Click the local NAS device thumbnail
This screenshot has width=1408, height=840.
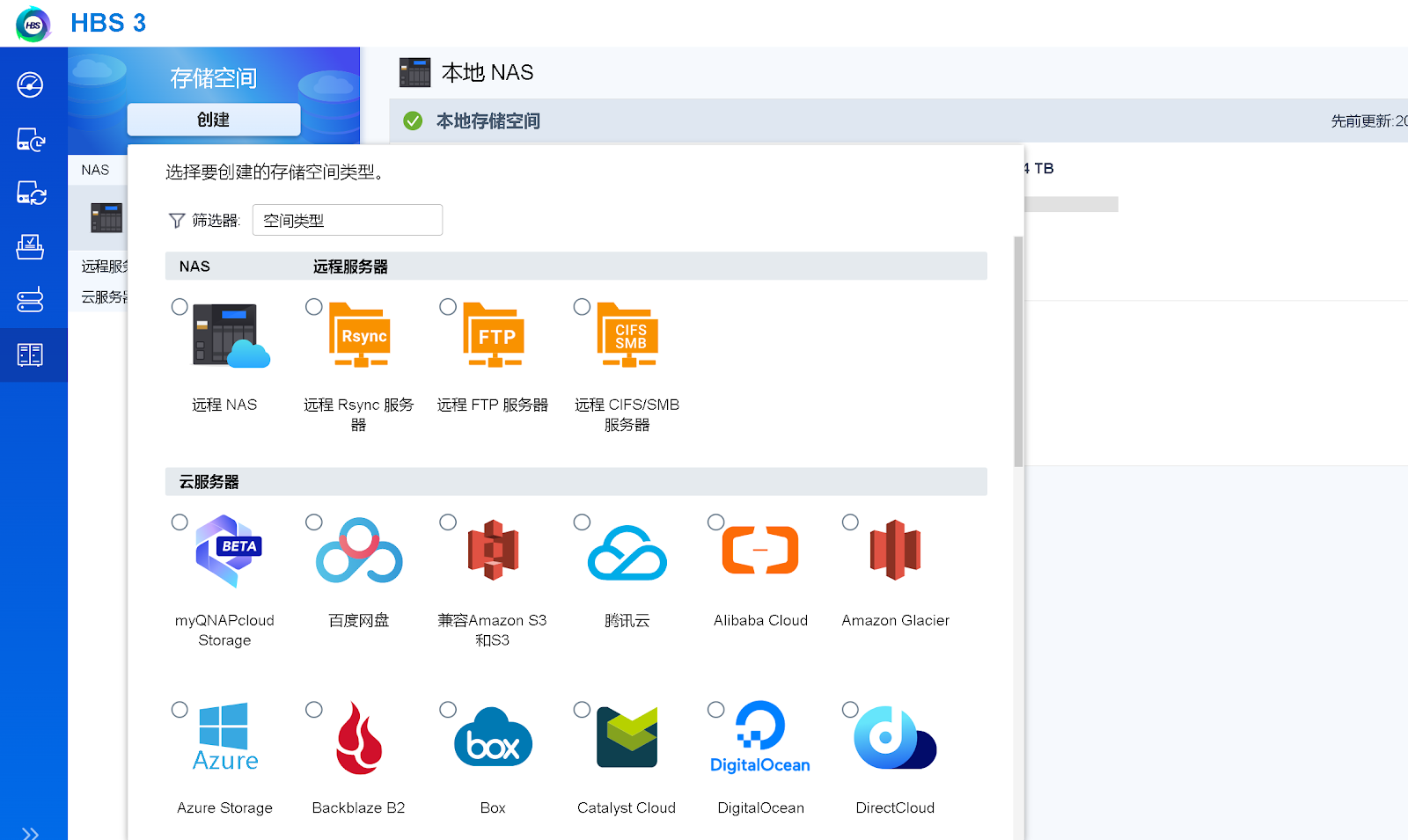coord(106,217)
